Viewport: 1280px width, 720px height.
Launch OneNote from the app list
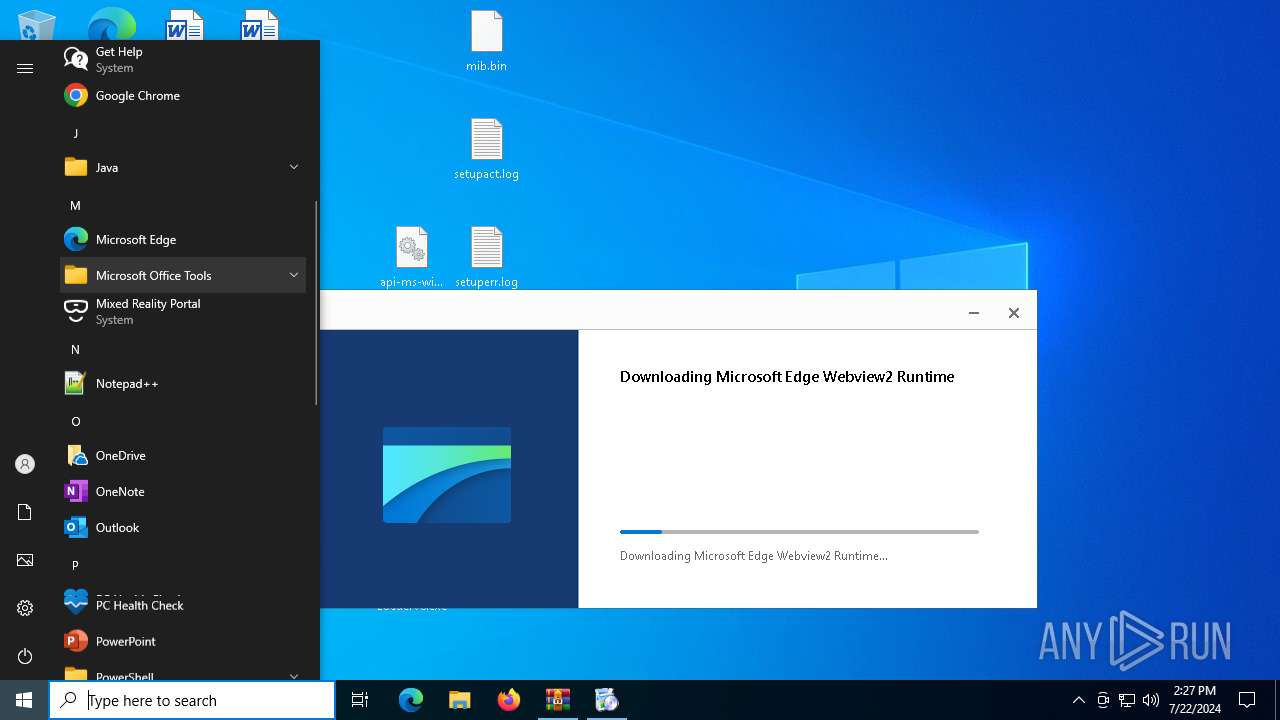coord(183,492)
